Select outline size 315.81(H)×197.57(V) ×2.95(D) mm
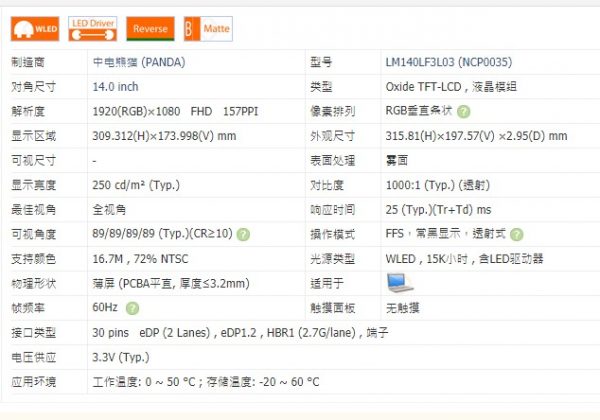 tap(476, 136)
